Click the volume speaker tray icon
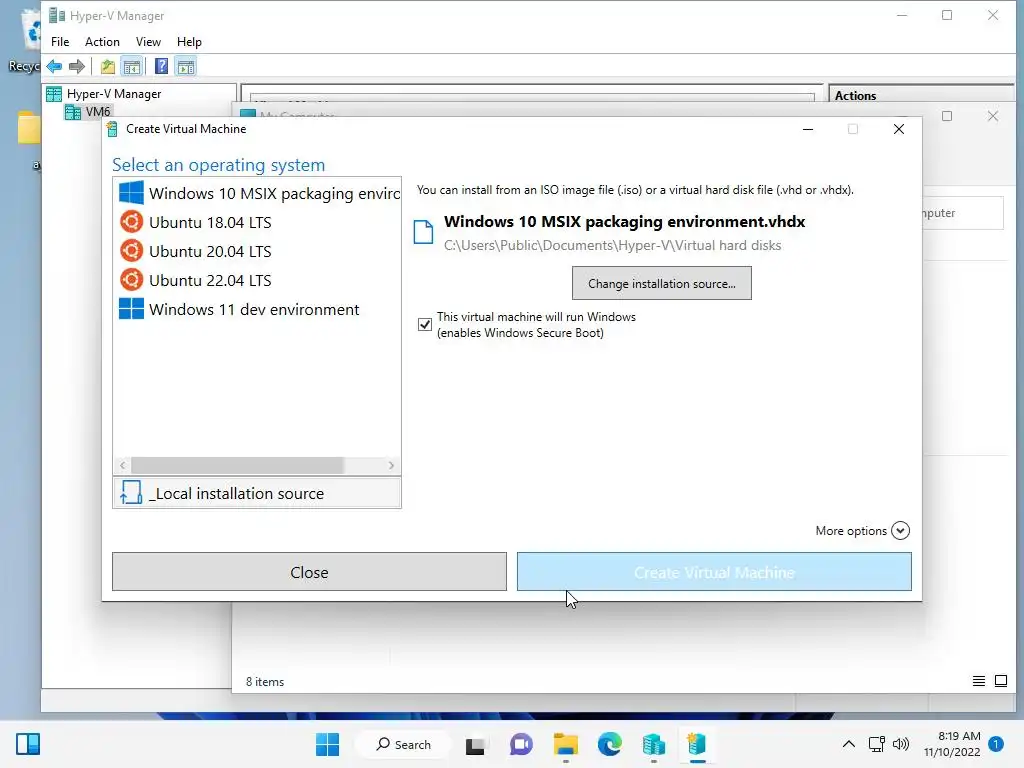Viewport: 1024px width, 768px height. coord(901,744)
